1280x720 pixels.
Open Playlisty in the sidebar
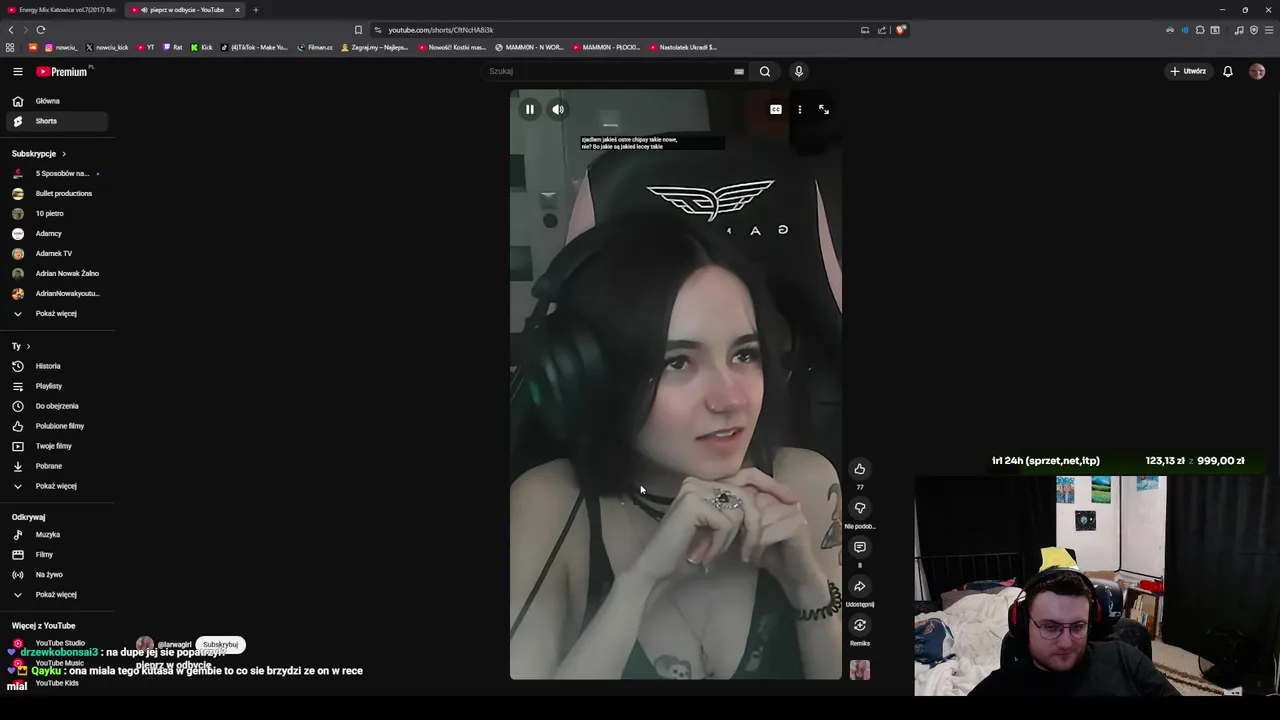point(57,386)
